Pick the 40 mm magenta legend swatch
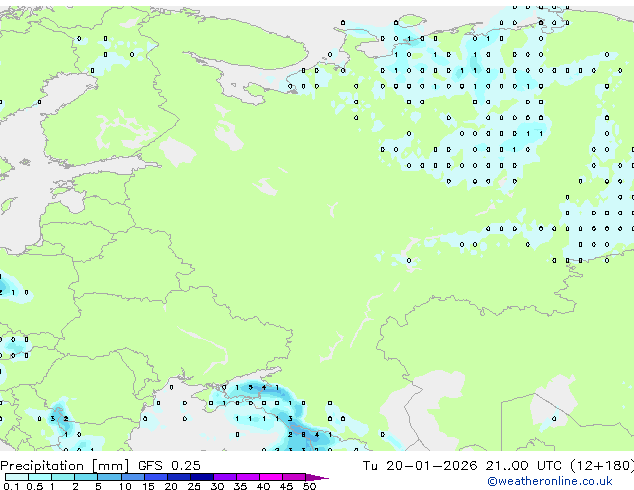This screenshot has width=634, height=490. coord(271,477)
